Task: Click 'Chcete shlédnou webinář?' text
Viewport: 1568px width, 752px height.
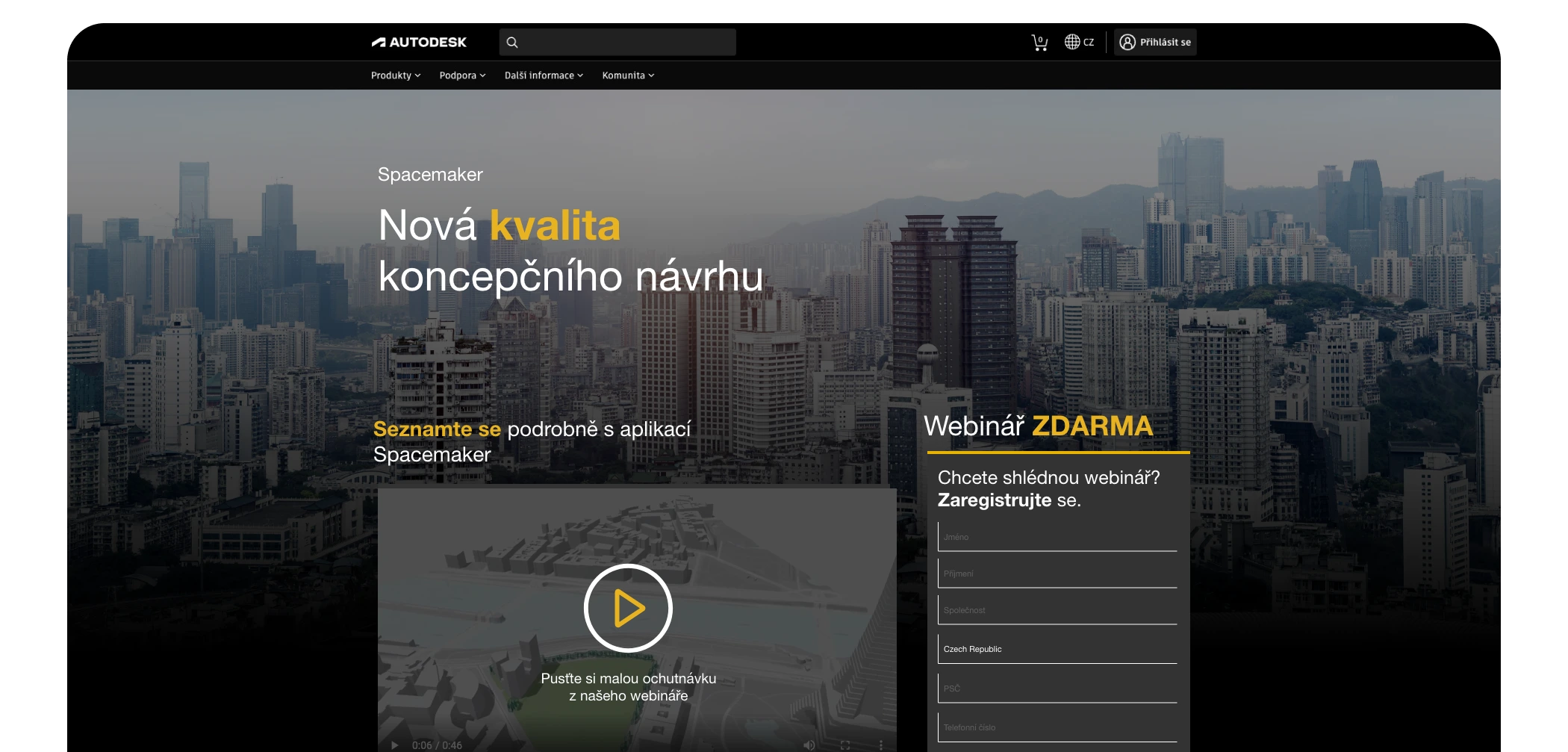Action: pos(1048,478)
